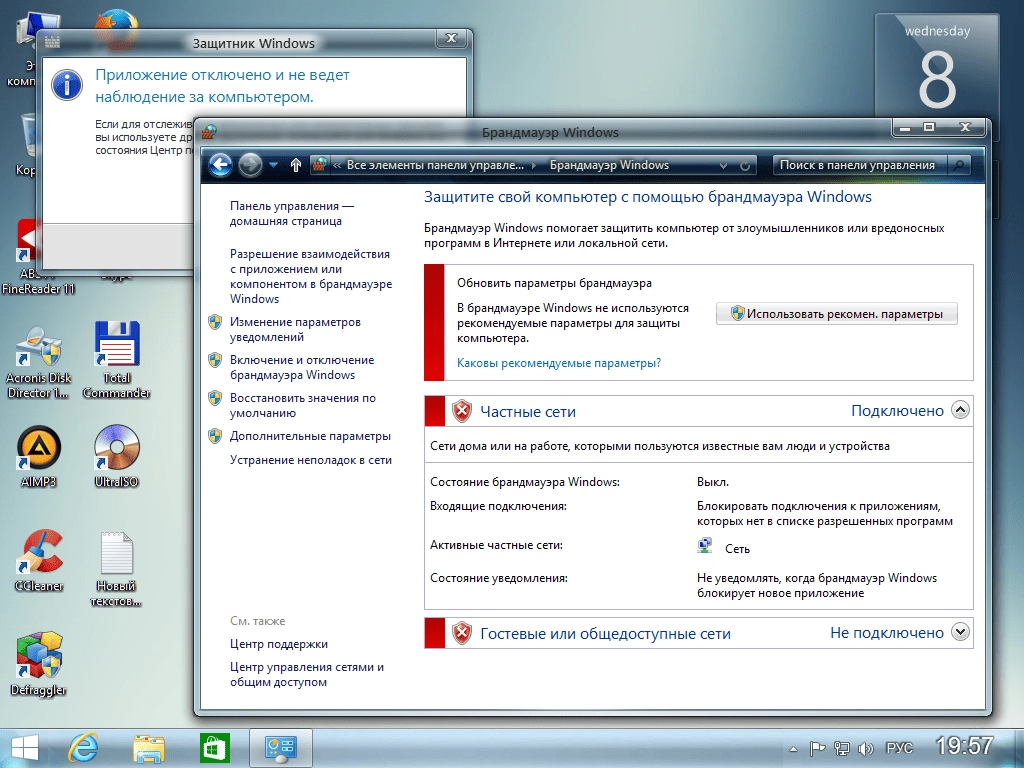
Task: Open Defraggler desktop shortcut
Action: [x=39, y=664]
